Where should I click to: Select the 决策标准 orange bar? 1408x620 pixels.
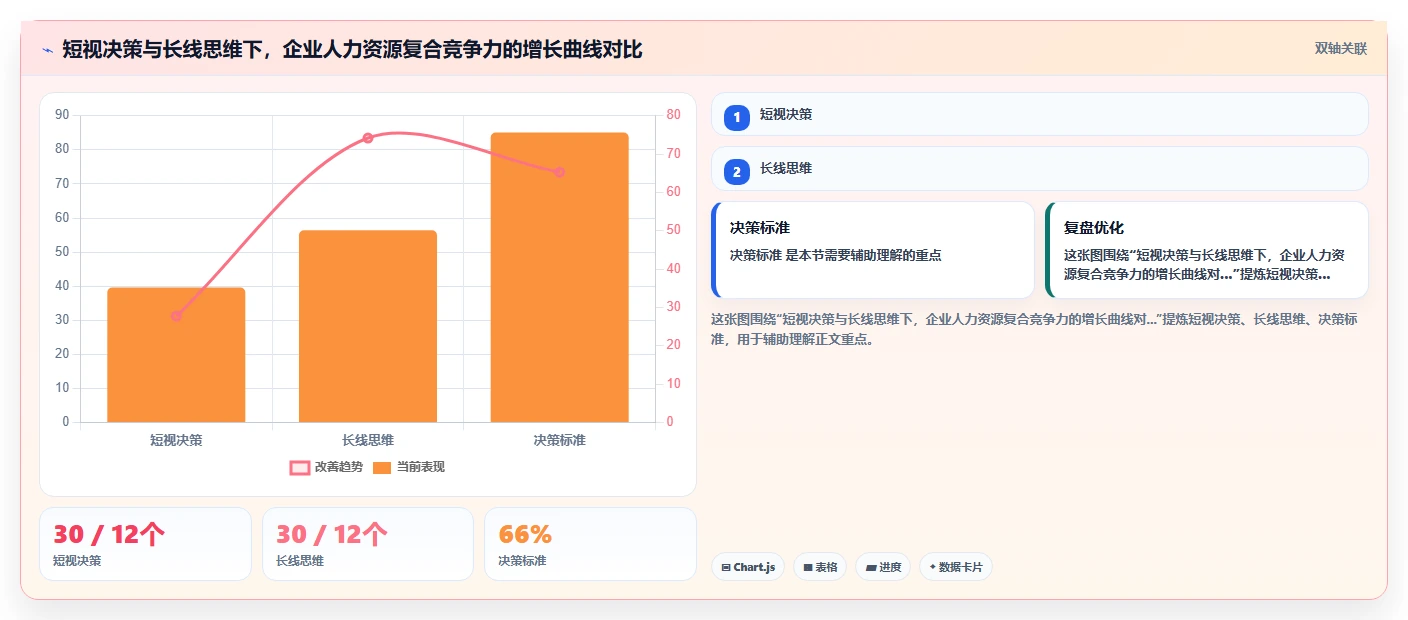coord(559,277)
